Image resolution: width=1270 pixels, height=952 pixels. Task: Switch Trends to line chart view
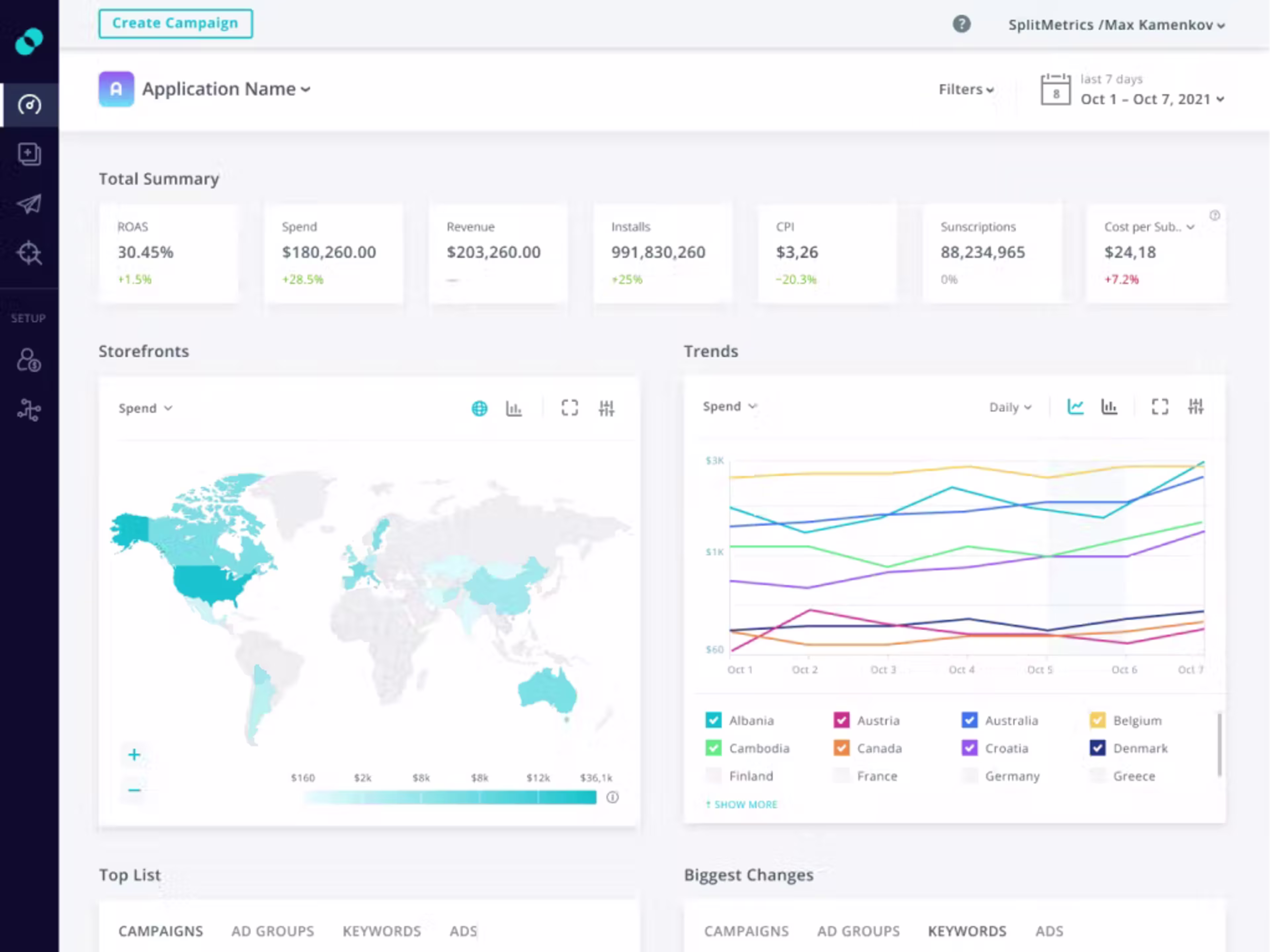(1076, 407)
